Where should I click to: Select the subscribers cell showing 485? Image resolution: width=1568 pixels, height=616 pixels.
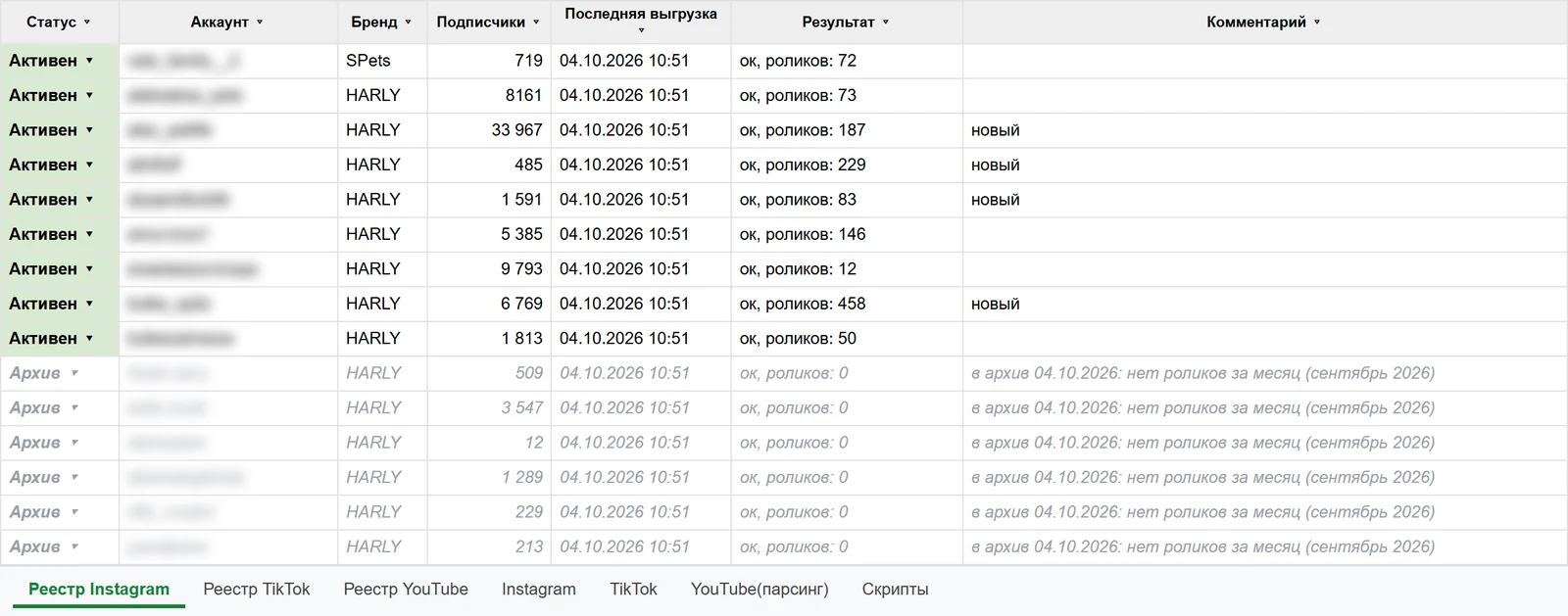489,166
